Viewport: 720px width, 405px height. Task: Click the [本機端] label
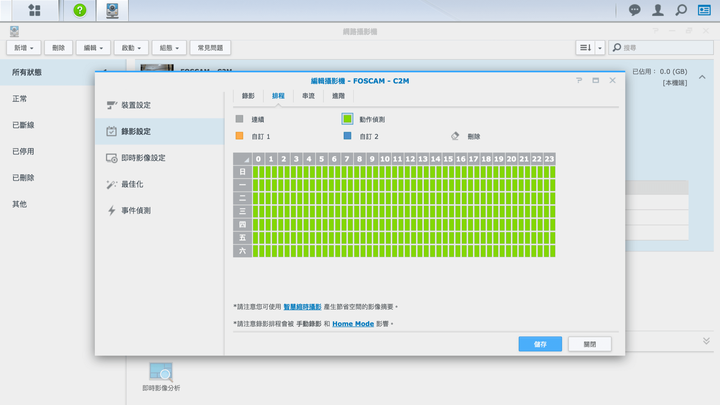pos(675,83)
